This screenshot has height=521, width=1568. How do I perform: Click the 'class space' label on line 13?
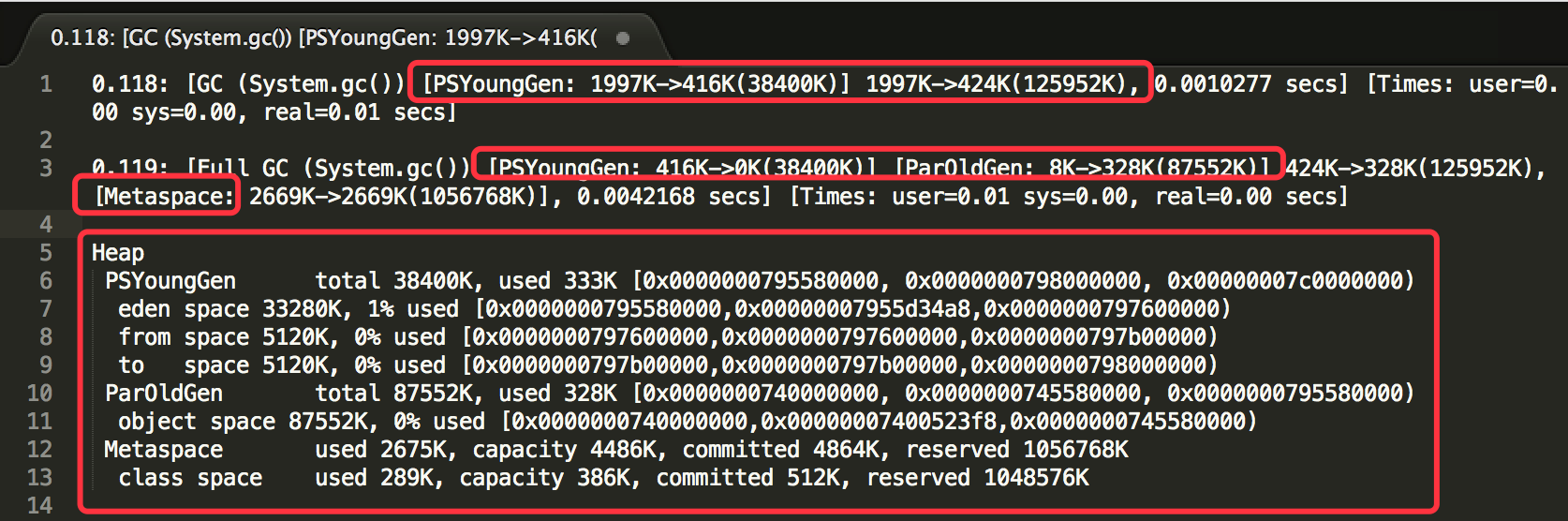[190, 478]
